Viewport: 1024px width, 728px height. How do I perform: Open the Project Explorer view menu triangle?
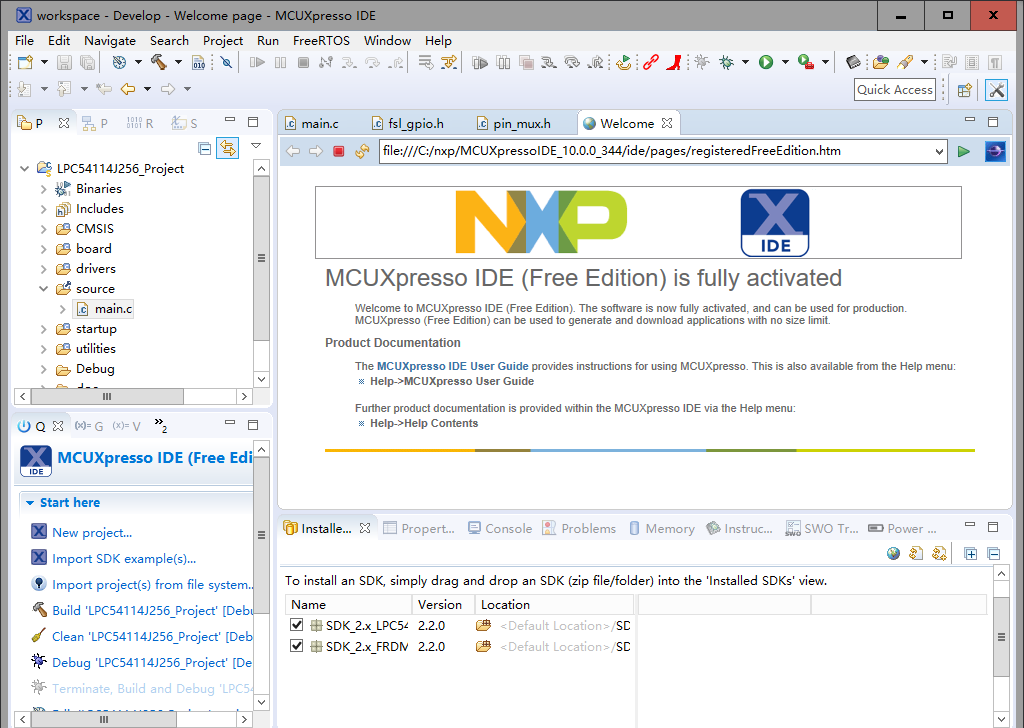pos(256,146)
